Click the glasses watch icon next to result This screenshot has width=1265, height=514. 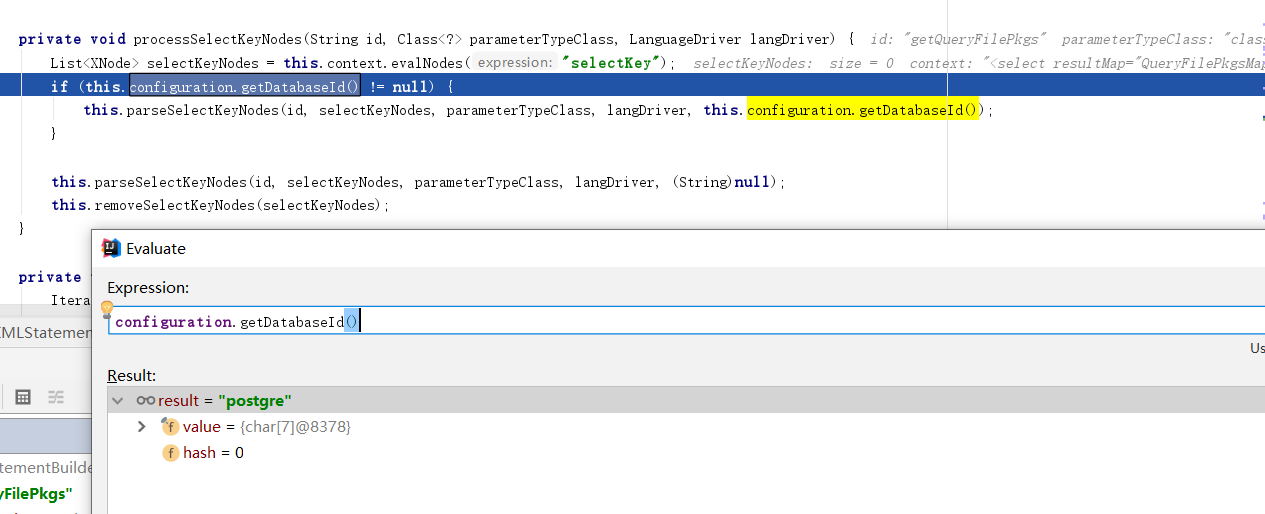[146, 400]
